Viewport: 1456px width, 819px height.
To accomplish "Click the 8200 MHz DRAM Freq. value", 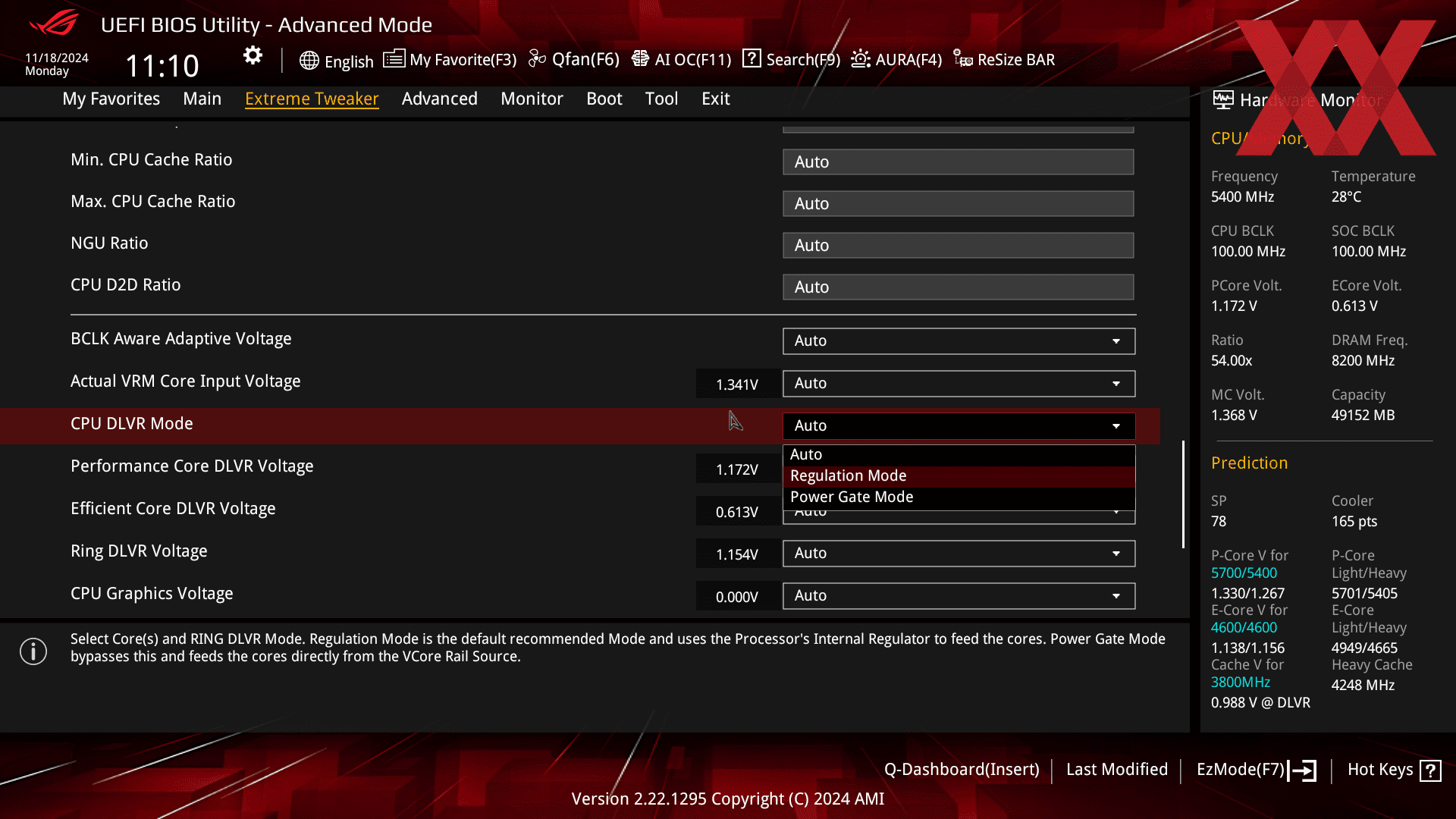I will pos(1363,361).
